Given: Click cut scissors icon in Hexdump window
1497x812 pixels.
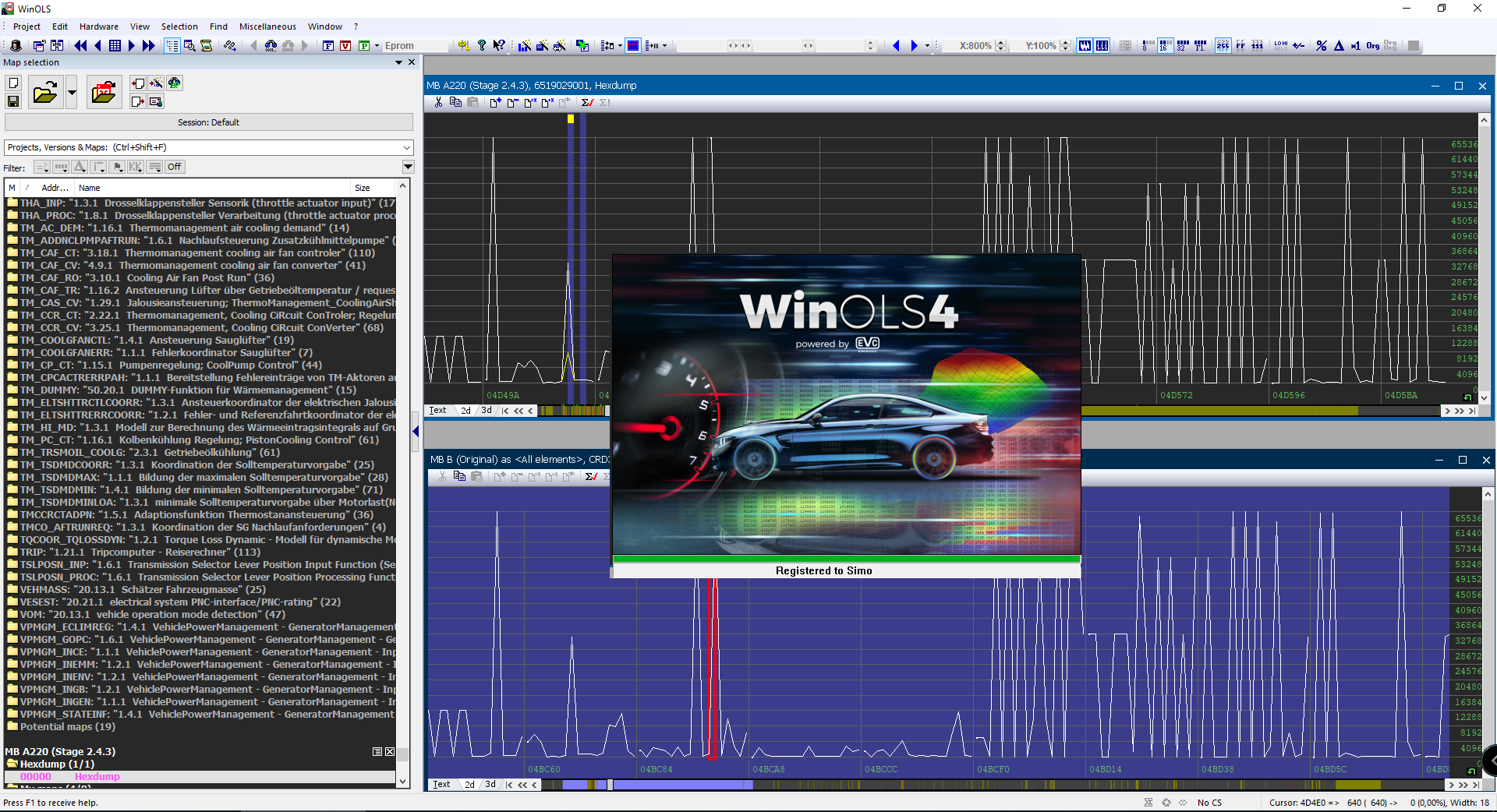Looking at the screenshot, I should pyautogui.click(x=438, y=102).
